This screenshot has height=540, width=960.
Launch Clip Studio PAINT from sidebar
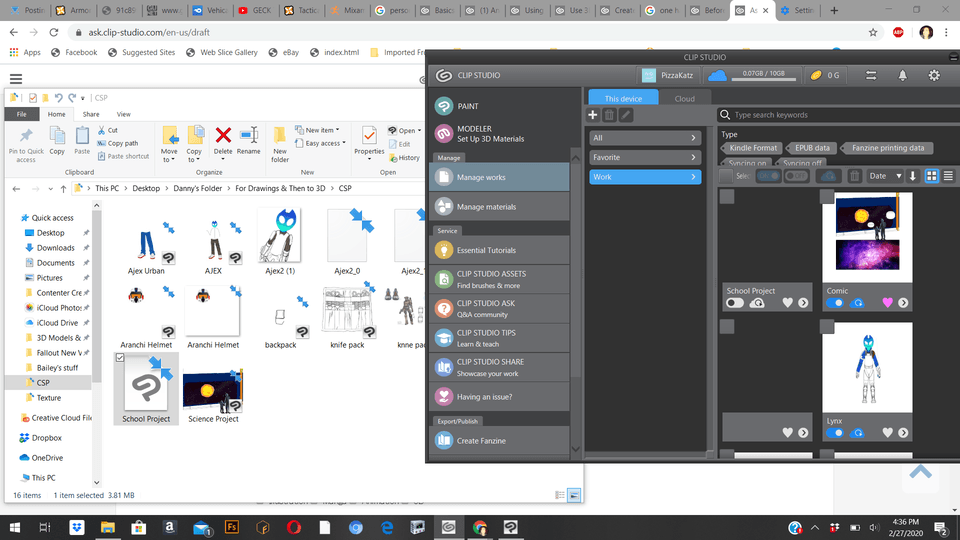[467, 106]
